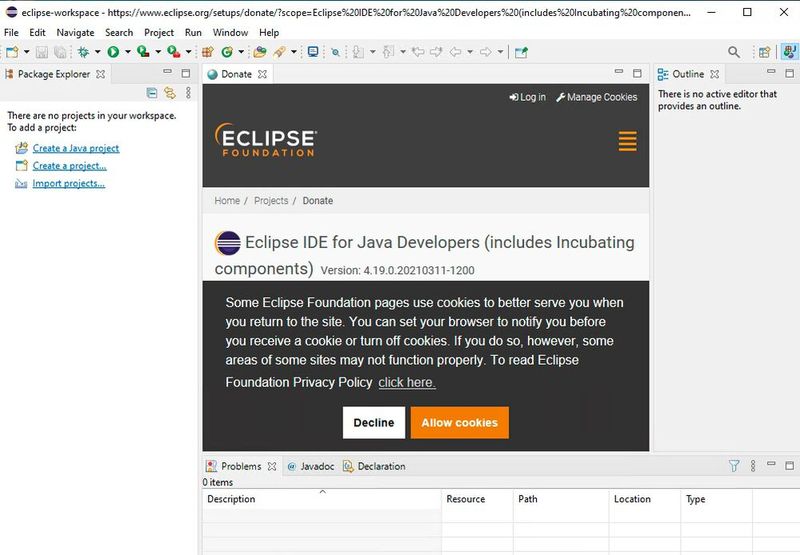Viewport: 800px width, 555px height.
Task: Open the Project menu
Action: [x=159, y=33]
